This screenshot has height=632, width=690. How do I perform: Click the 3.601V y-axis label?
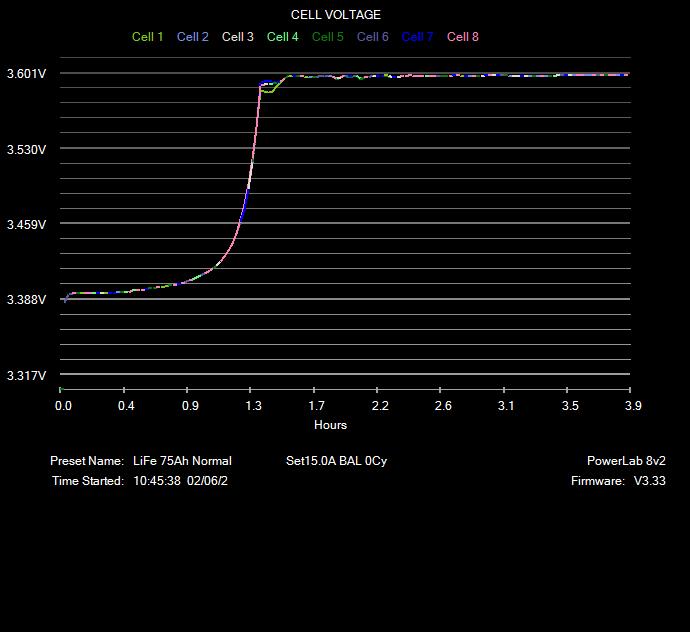(x=27, y=74)
